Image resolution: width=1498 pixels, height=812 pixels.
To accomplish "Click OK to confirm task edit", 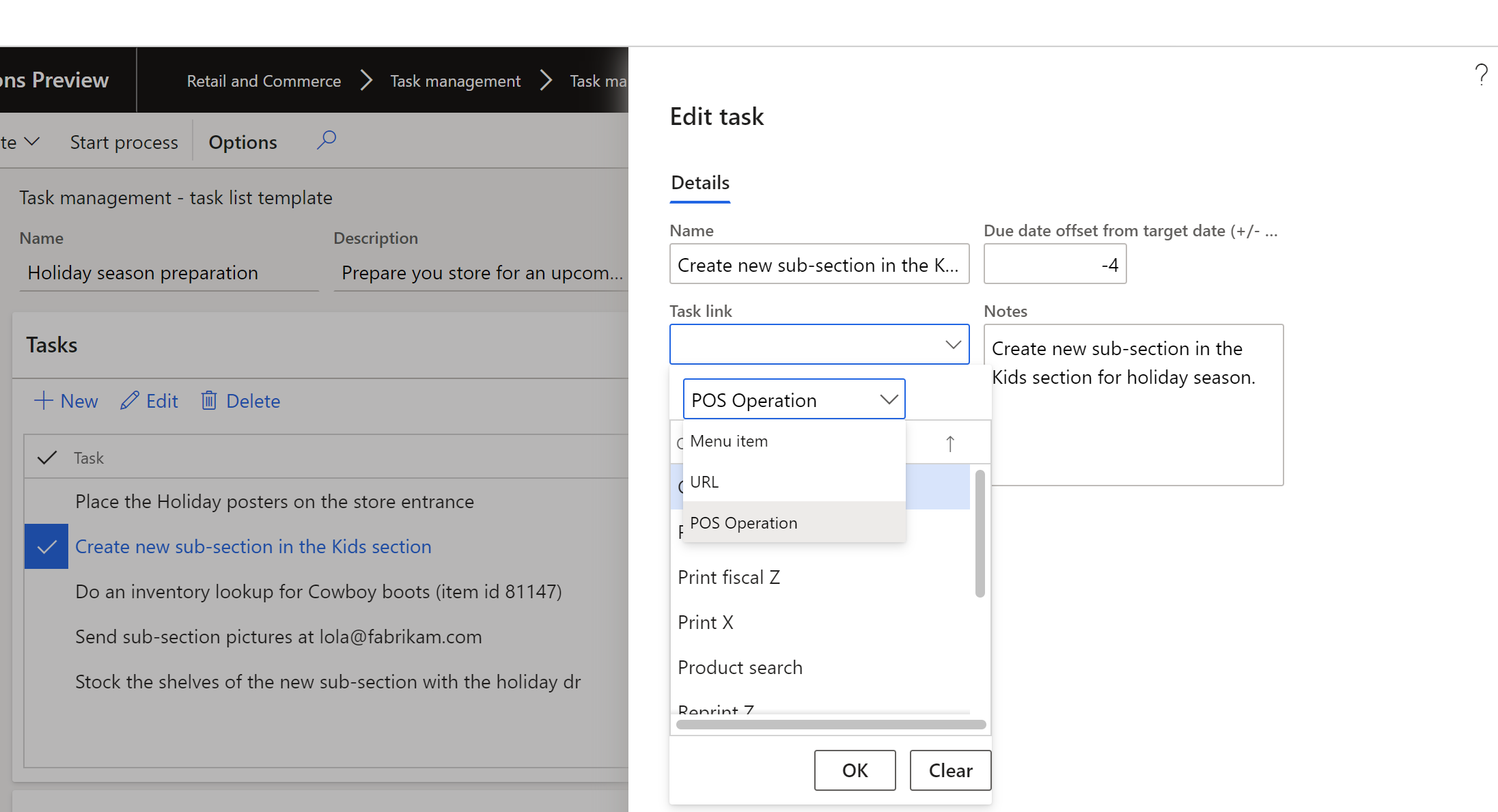I will [x=854, y=770].
